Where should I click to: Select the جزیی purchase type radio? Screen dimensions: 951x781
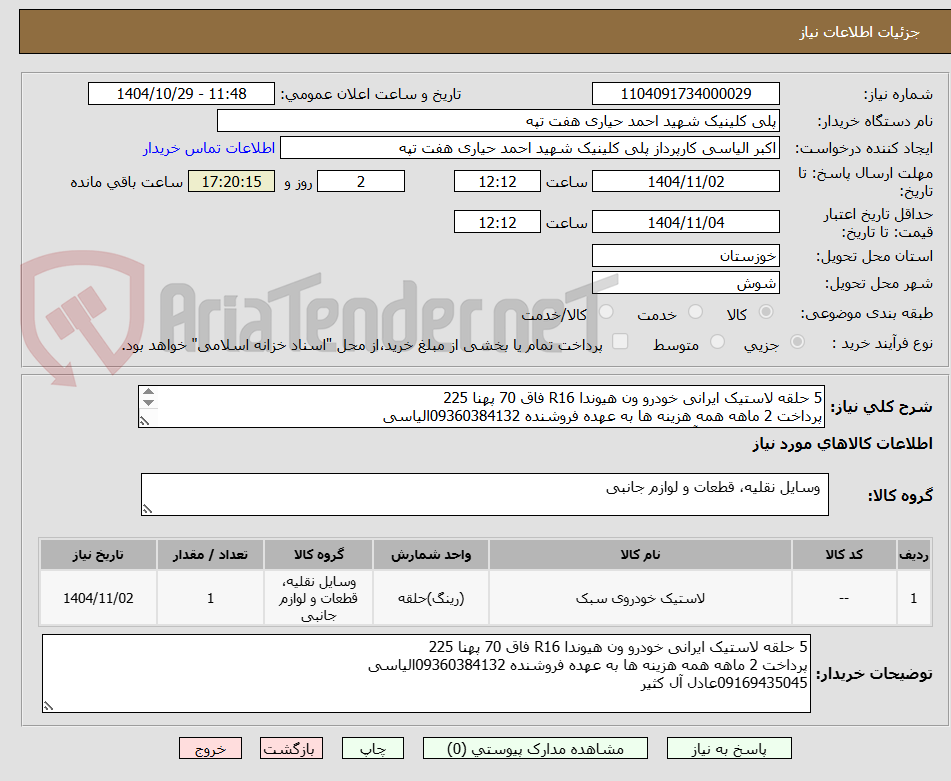coord(798,342)
